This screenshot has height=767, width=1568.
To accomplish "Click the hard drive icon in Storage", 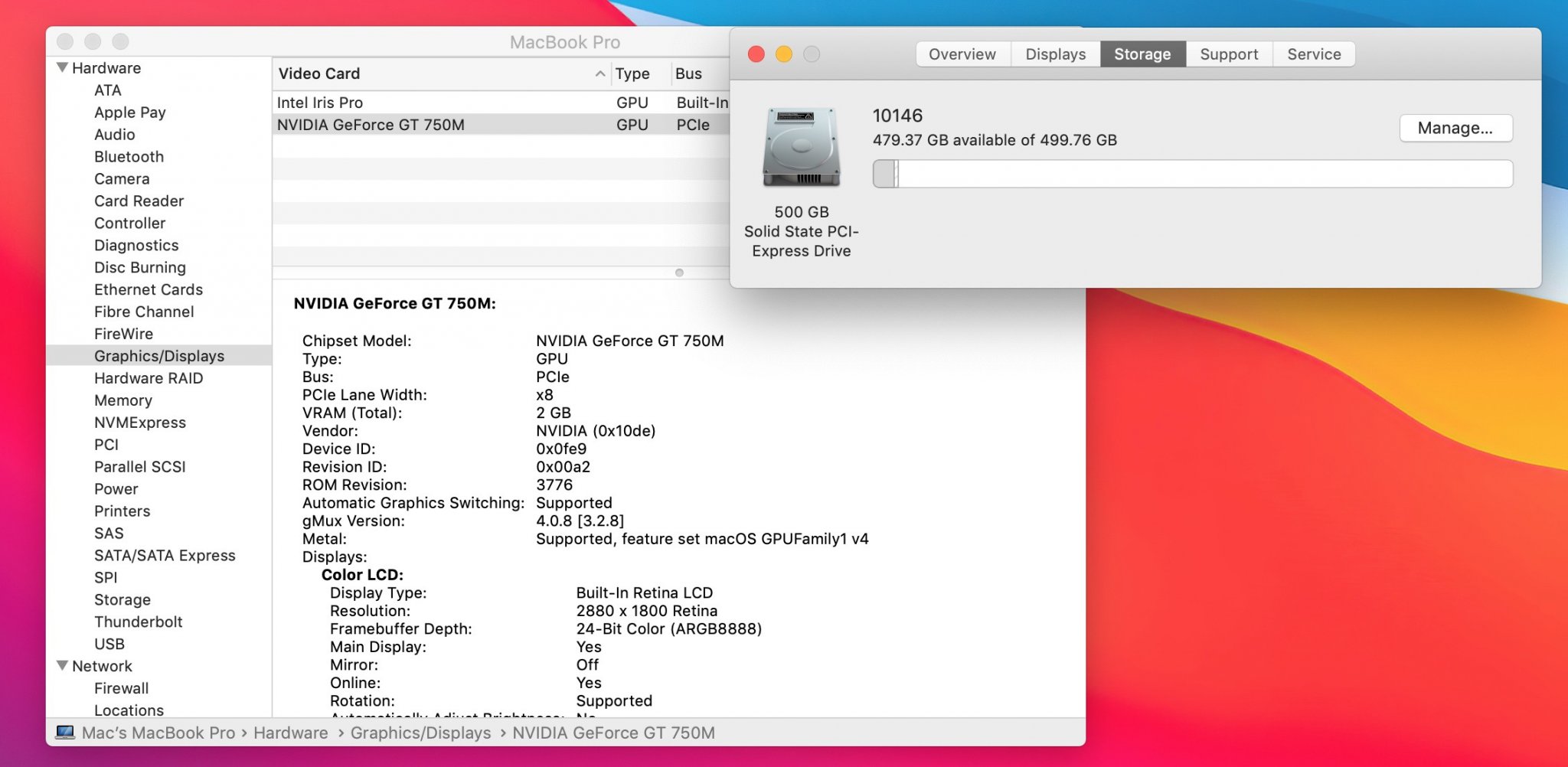I will pyautogui.click(x=801, y=147).
